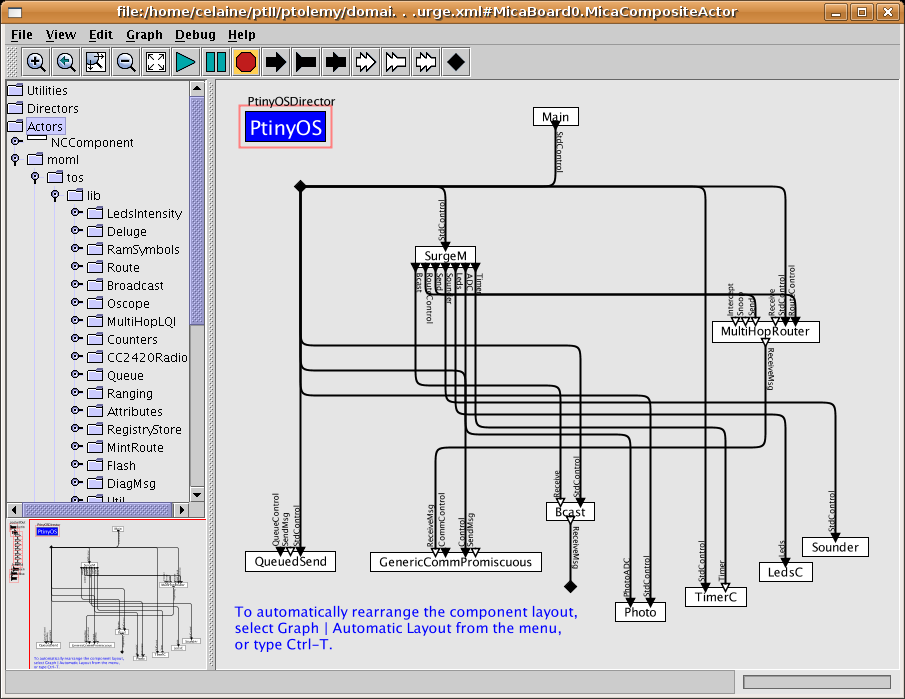Expand the Broadcast folder node
Image resolution: width=905 pixels, height=699 pixels.
(76, 284)
